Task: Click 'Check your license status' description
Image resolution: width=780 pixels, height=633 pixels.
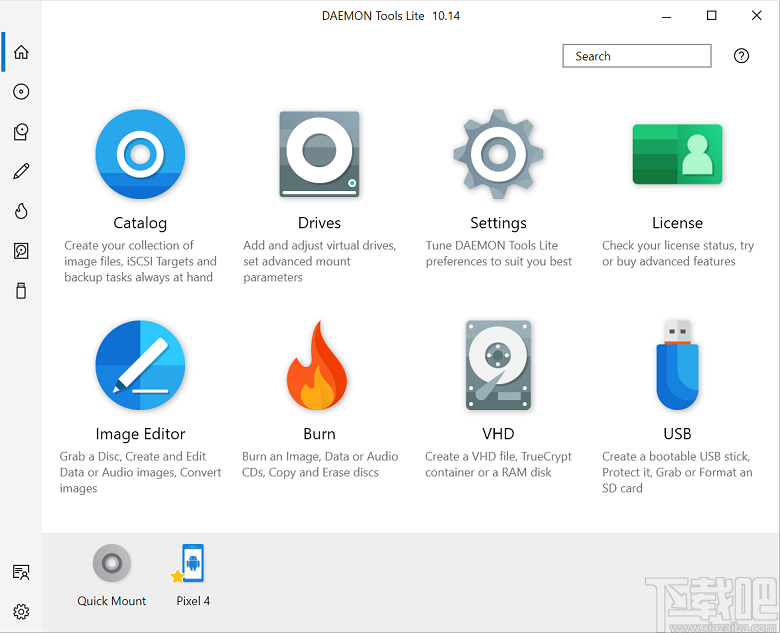Action: pos(678,253)
